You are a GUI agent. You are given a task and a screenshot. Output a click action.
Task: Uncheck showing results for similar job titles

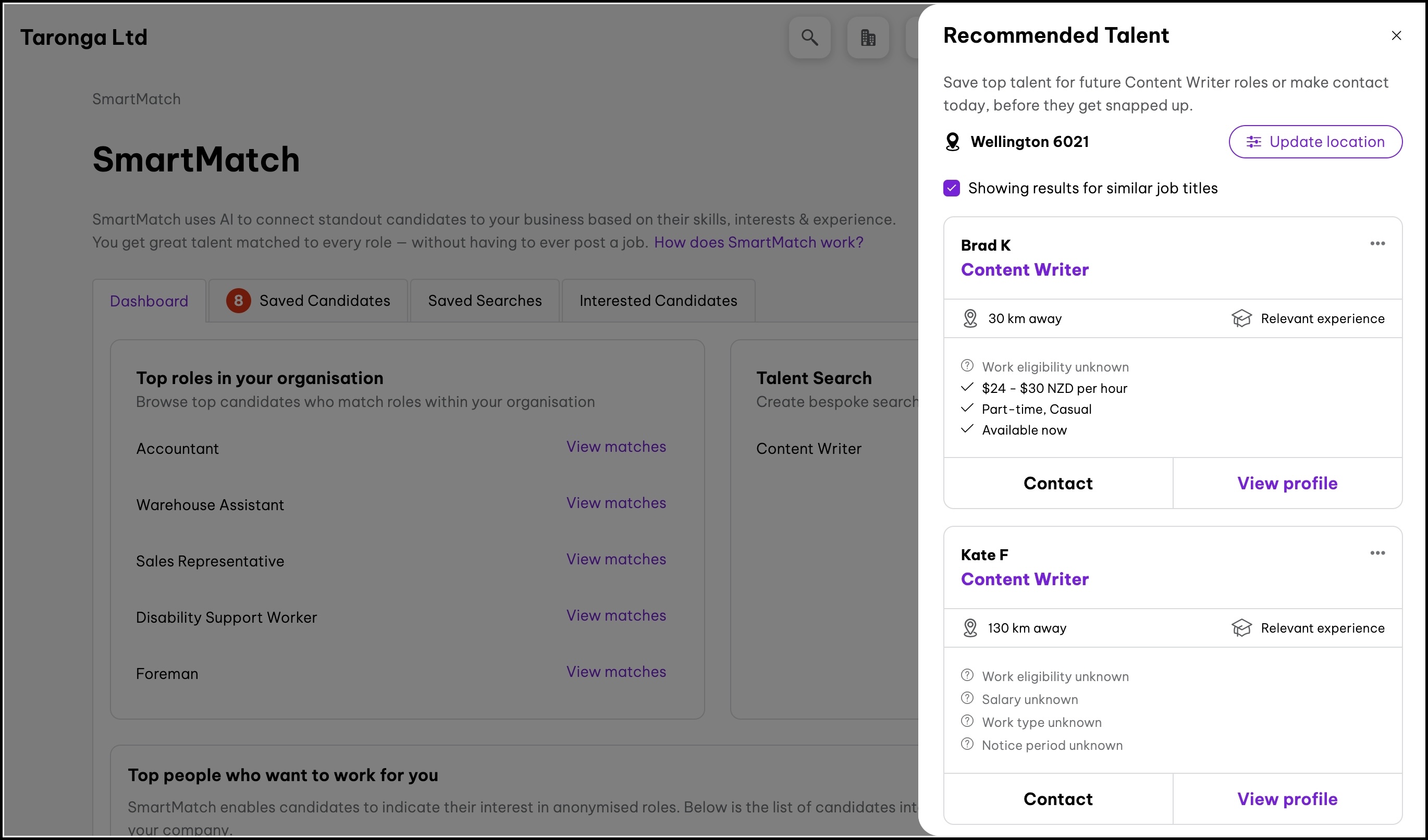coord(952,188)
